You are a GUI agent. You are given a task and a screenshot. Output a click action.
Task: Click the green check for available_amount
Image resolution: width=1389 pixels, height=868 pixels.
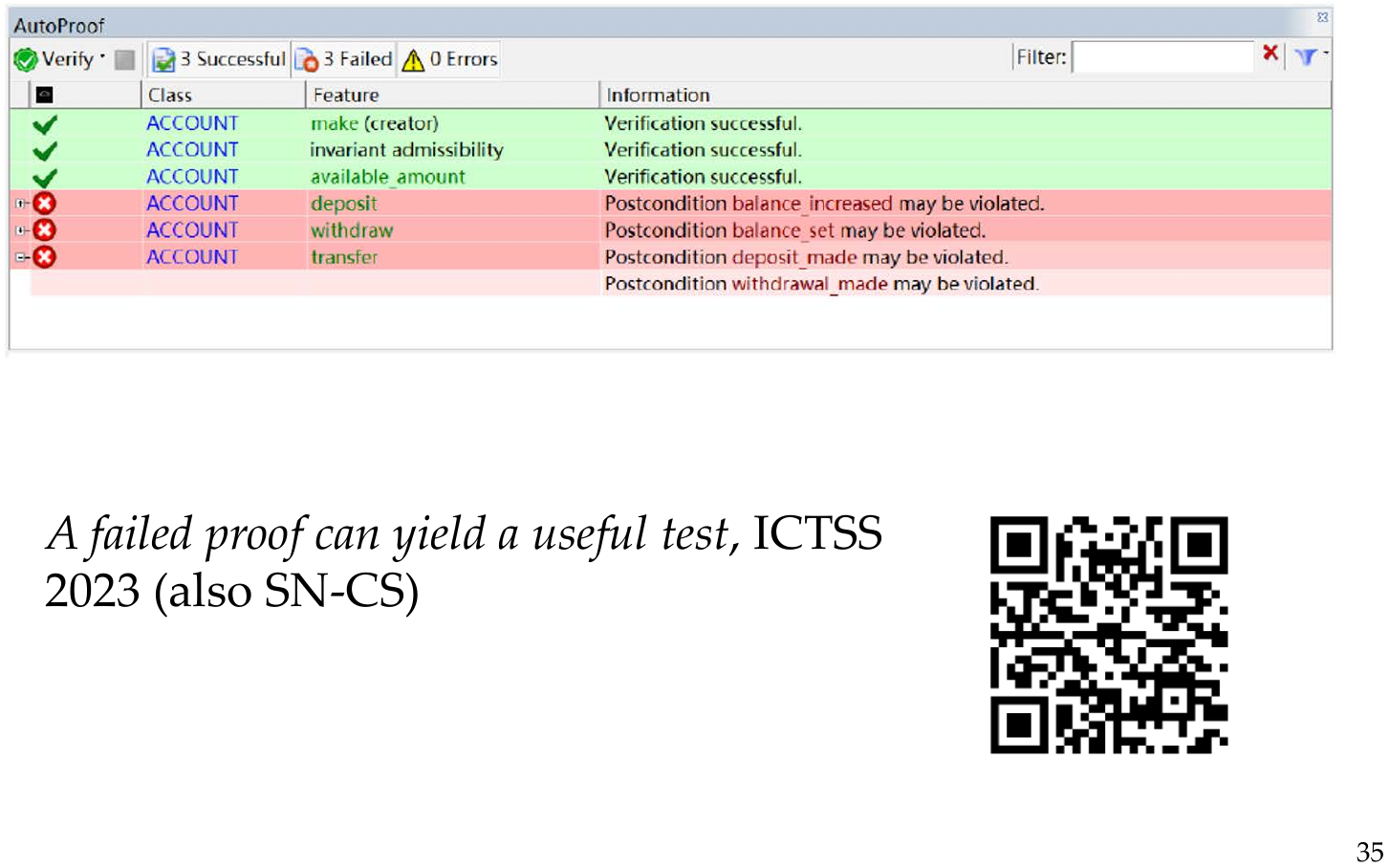tap(44, 178)
